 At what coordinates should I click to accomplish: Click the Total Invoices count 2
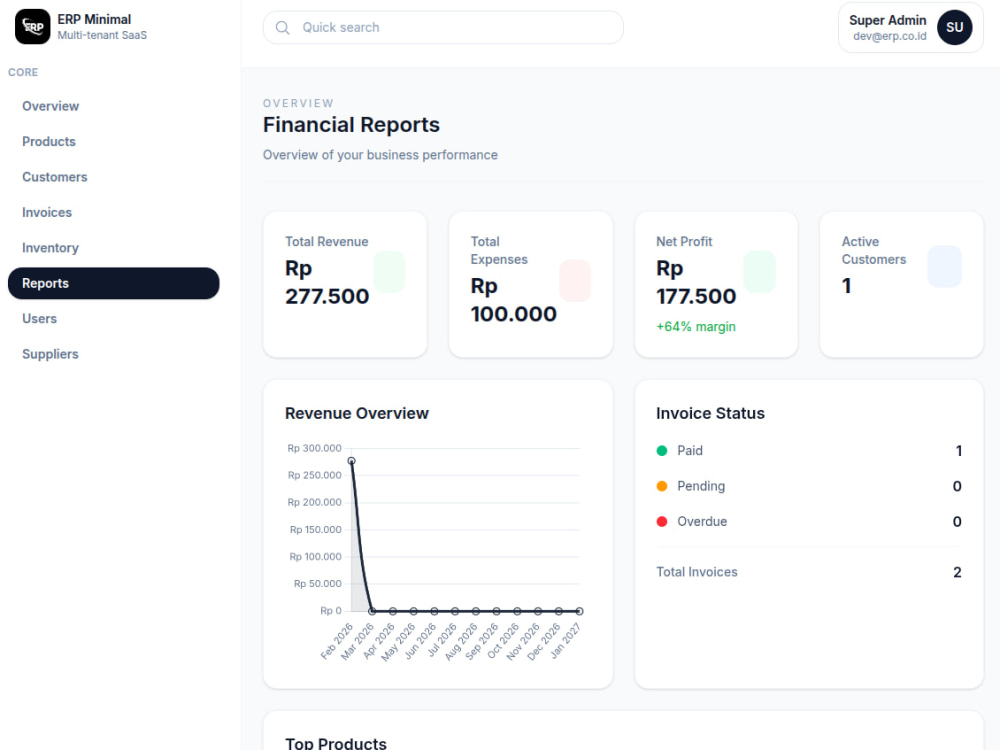tap(957, 572)
